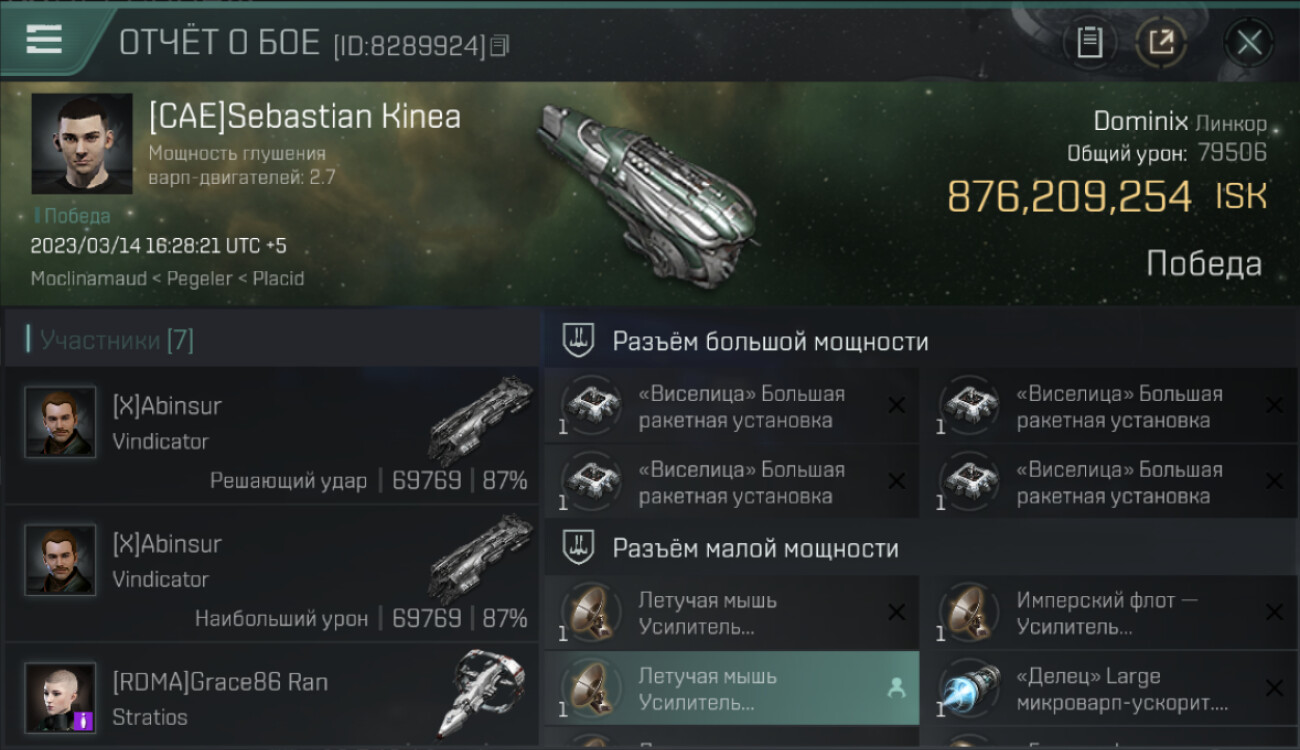Click the Moclinamaud < Pegeler < Placid location
1300x750 pixels.
pos(167,278)
